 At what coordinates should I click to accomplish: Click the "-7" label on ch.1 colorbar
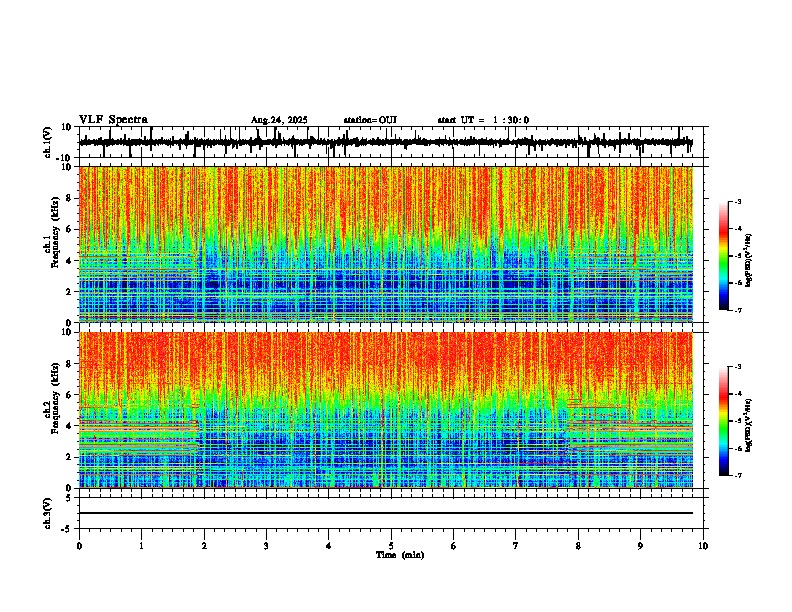click(x=737, y=310)
